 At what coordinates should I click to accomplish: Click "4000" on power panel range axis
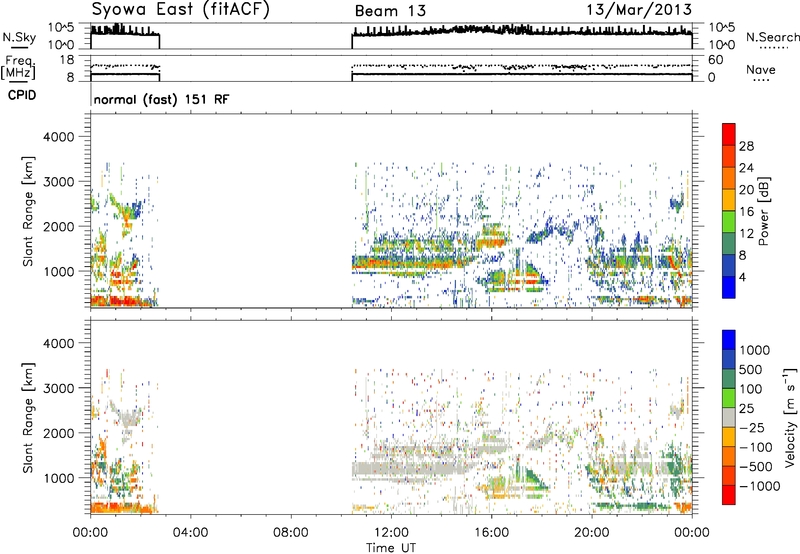click(58, 137)
